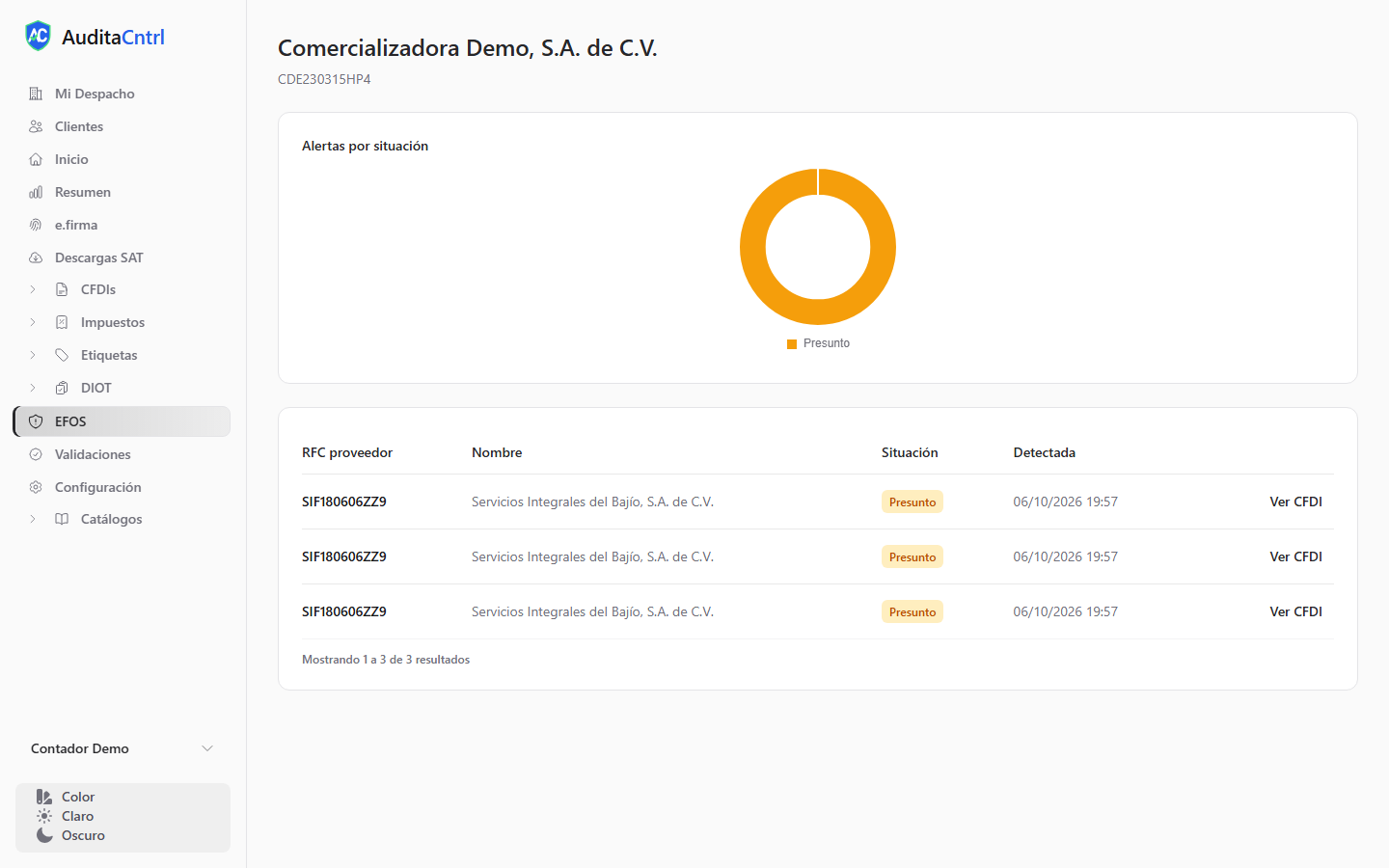The width and height of the screenshot is (1389, 868).
Task: Click the Color palette icon
Action: (x=44, y=797)
